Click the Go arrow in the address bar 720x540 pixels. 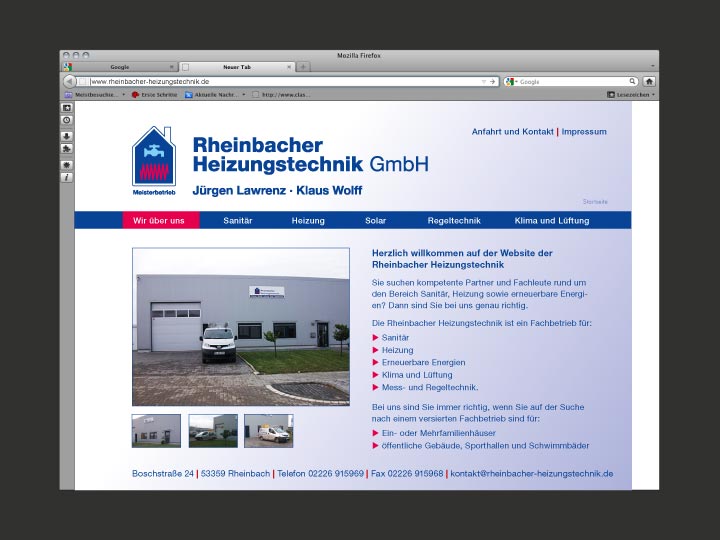[x=493, y=82]
